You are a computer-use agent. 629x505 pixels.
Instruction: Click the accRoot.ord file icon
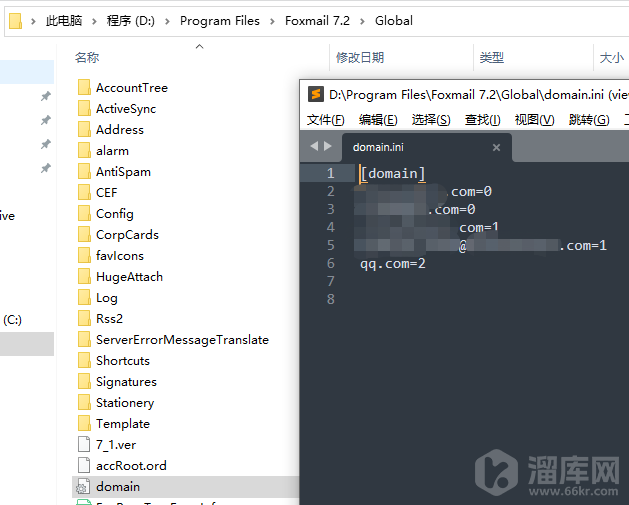pyautogui.click(x=84, y=465)
